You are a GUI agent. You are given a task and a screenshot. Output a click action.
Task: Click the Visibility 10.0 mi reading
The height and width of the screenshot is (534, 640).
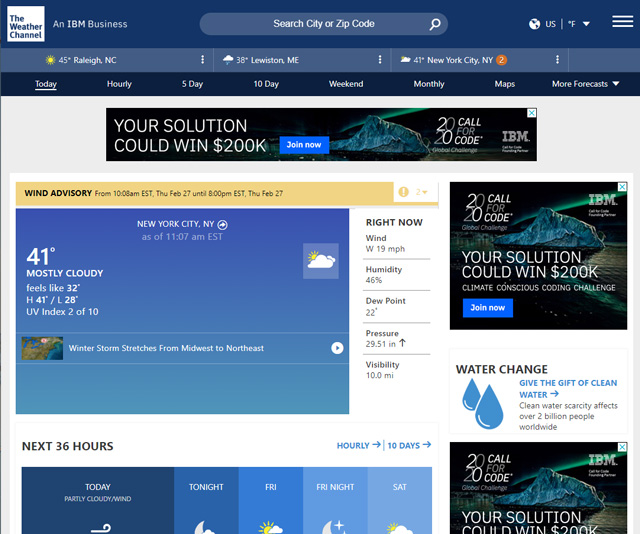(382, 370)
